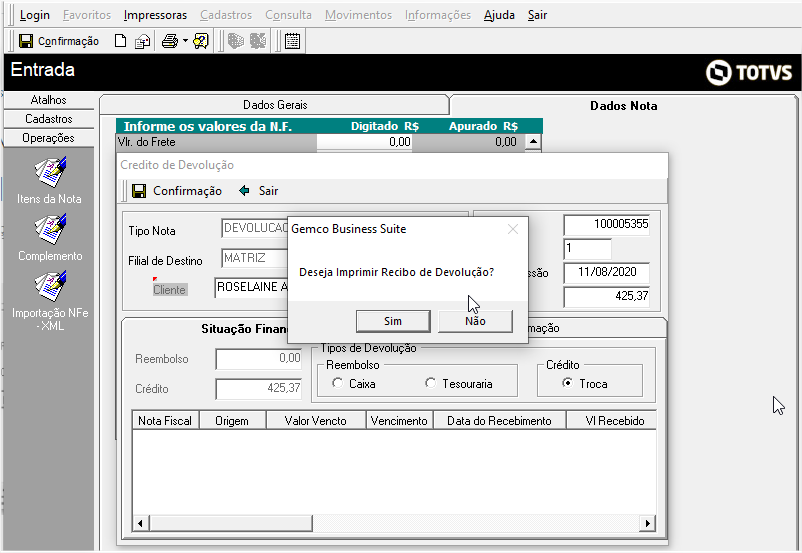Click the field containing 1
This screenshot has width=802, height=553.
pyautogui.click(x=587, y=249)
